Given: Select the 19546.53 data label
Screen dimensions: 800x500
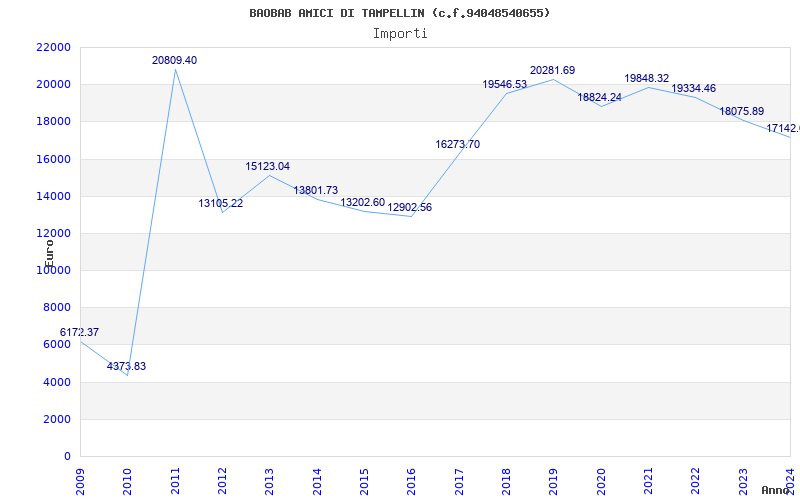Looking at the screenshot, I should (505, 85).
